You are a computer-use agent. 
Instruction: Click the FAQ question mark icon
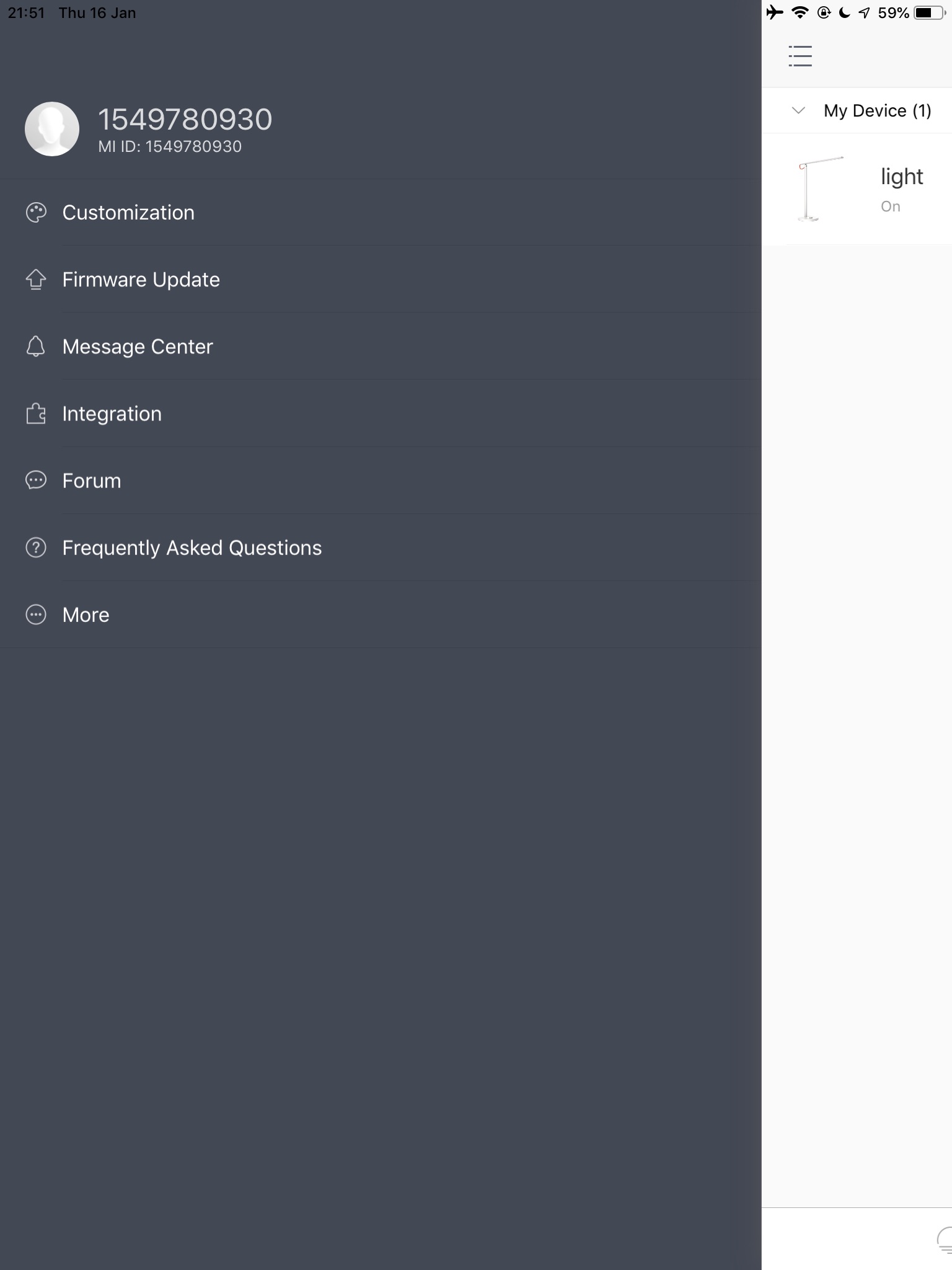36,548
